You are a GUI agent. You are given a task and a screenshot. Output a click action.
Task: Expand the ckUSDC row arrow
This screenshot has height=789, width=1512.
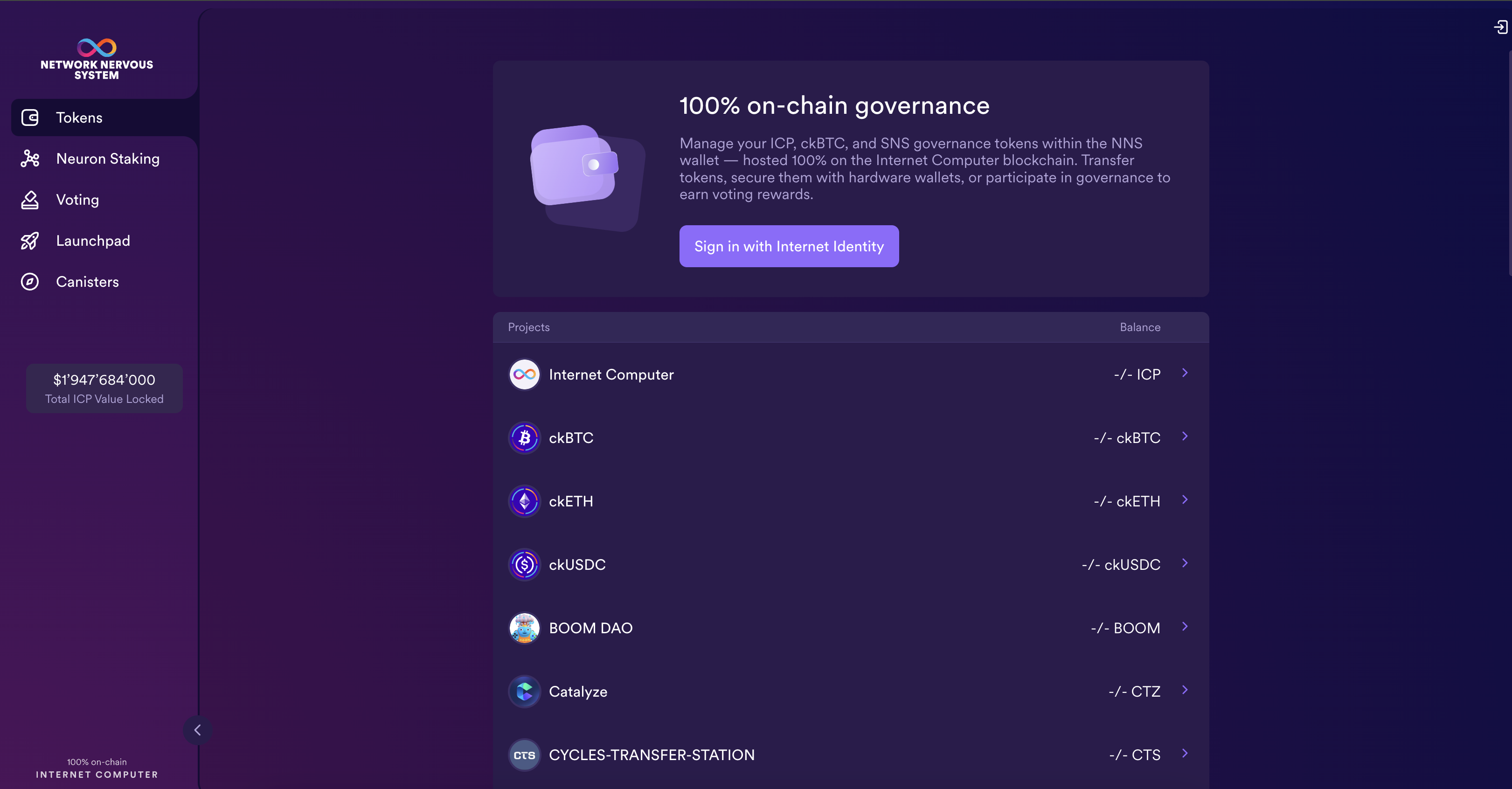[1185, 563]
